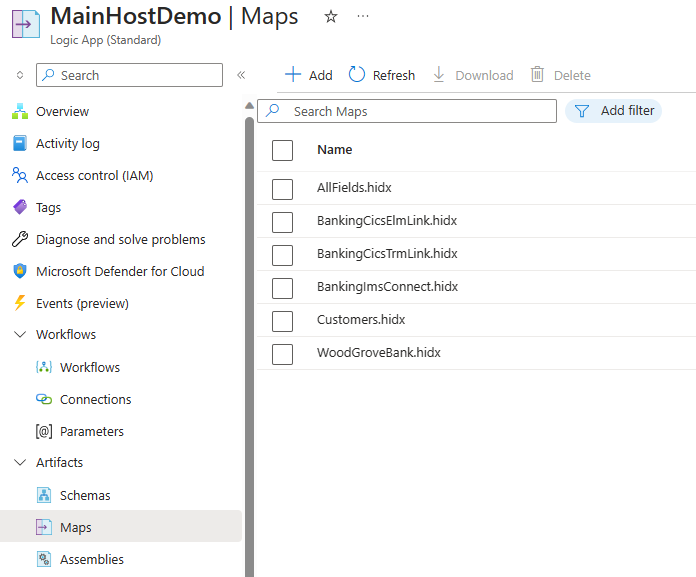Open the Customers.hidx map
Image resolution: width=696 pixels, height=577 pixels.
coord(361,320)
